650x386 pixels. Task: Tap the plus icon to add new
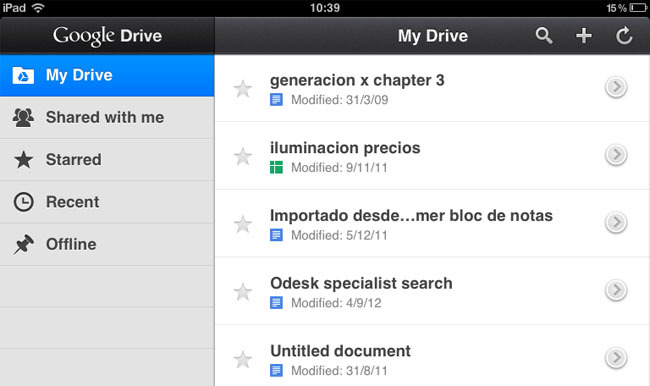click(584, 36)
